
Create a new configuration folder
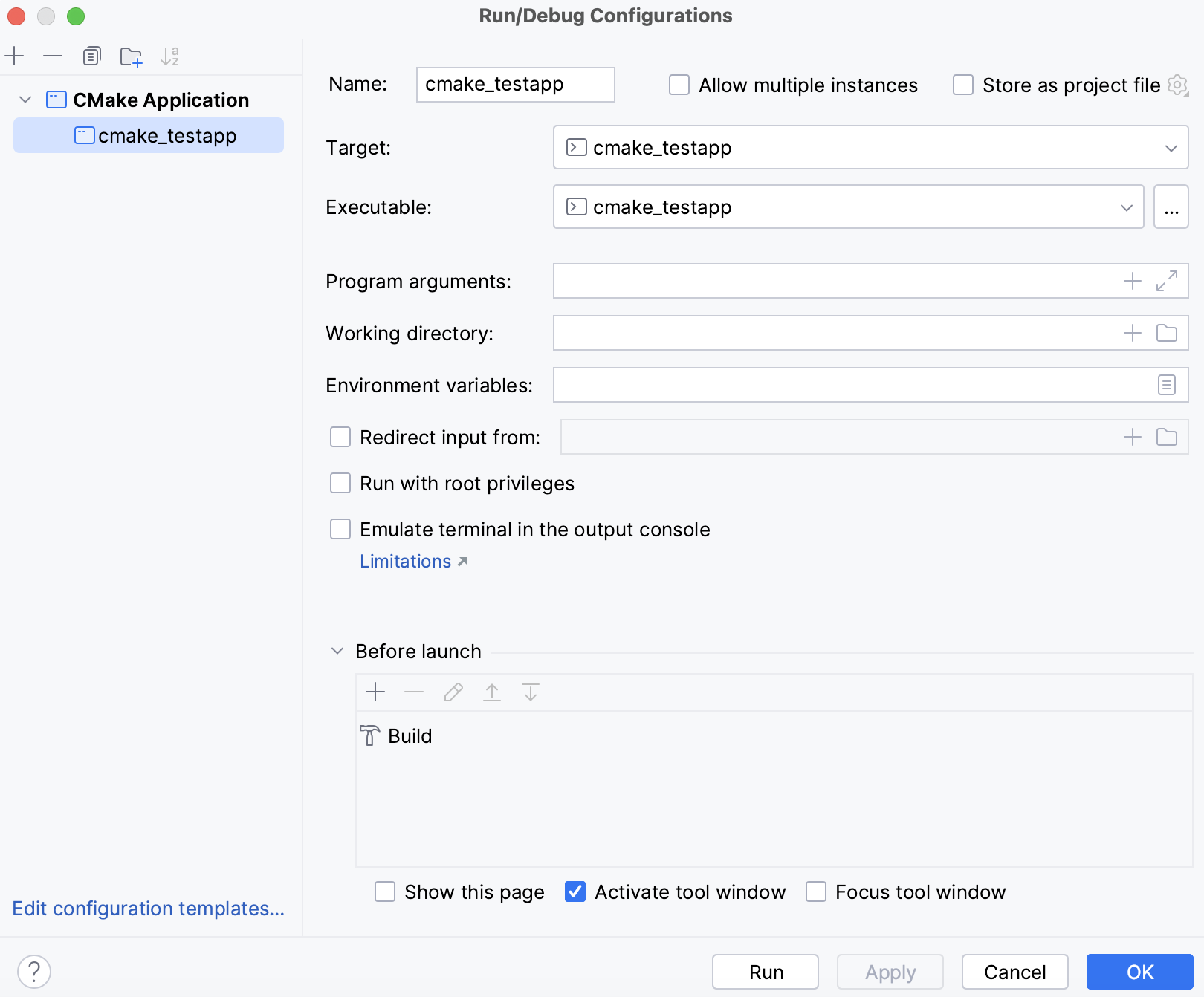(x=131, y=55)
